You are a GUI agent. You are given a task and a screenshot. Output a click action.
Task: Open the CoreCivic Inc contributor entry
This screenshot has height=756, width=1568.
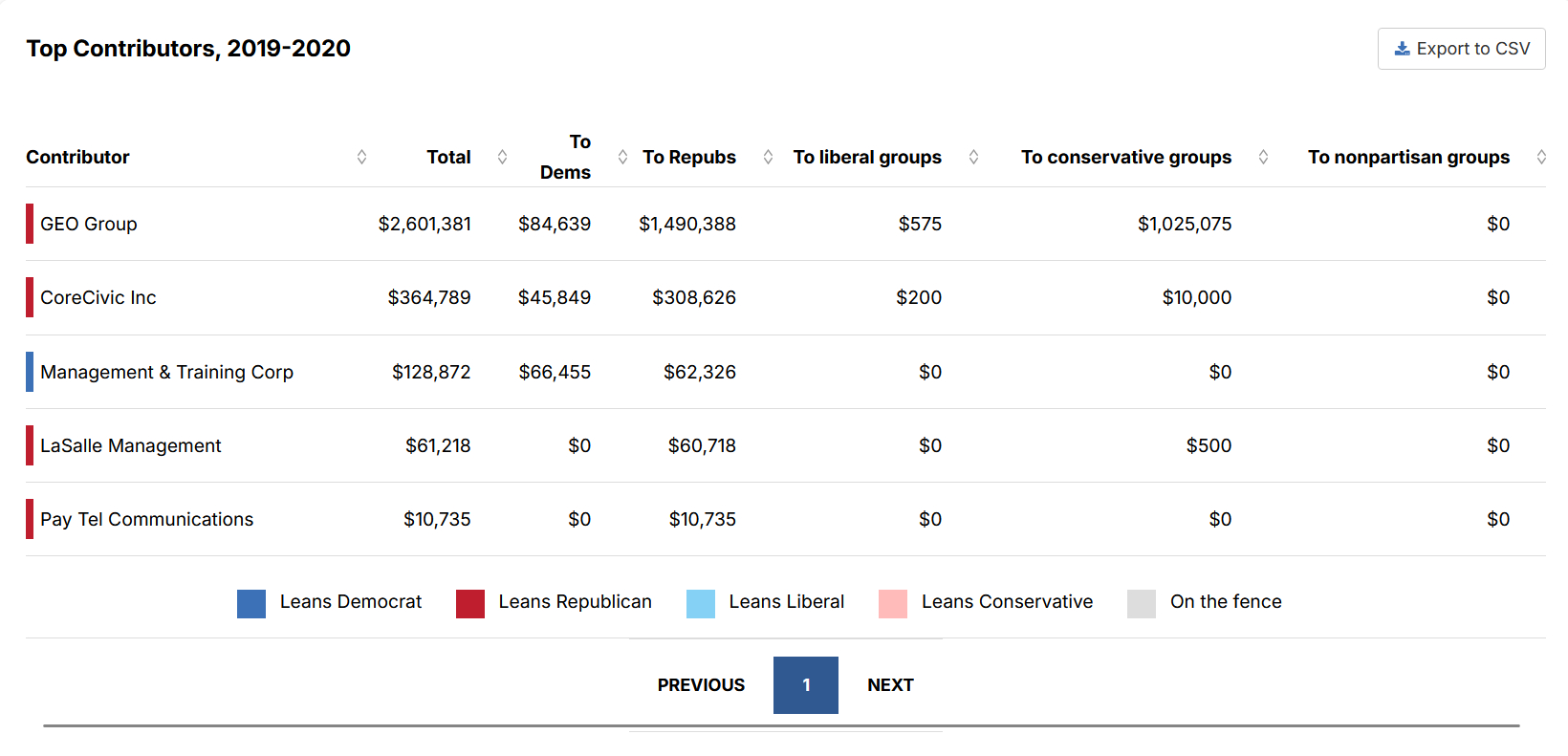point(98,297)
